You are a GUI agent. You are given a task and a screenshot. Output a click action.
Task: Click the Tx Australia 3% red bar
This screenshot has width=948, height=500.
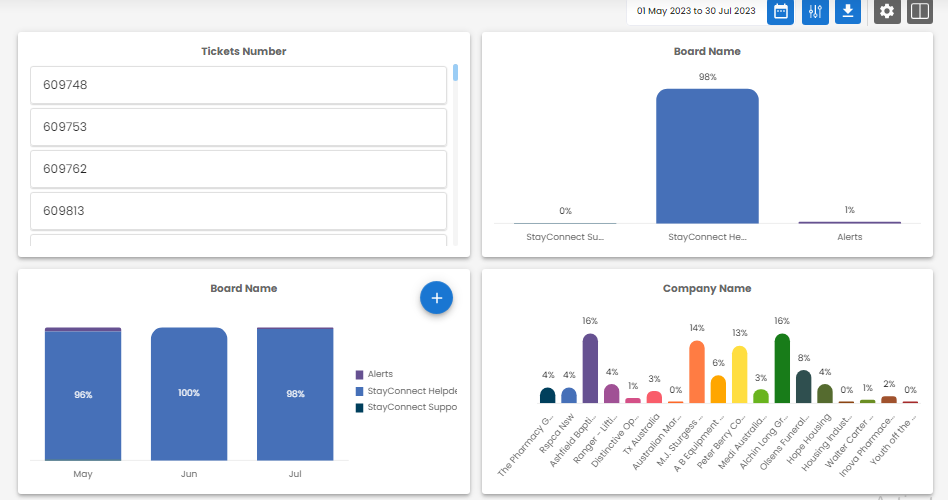coord(654,397)
